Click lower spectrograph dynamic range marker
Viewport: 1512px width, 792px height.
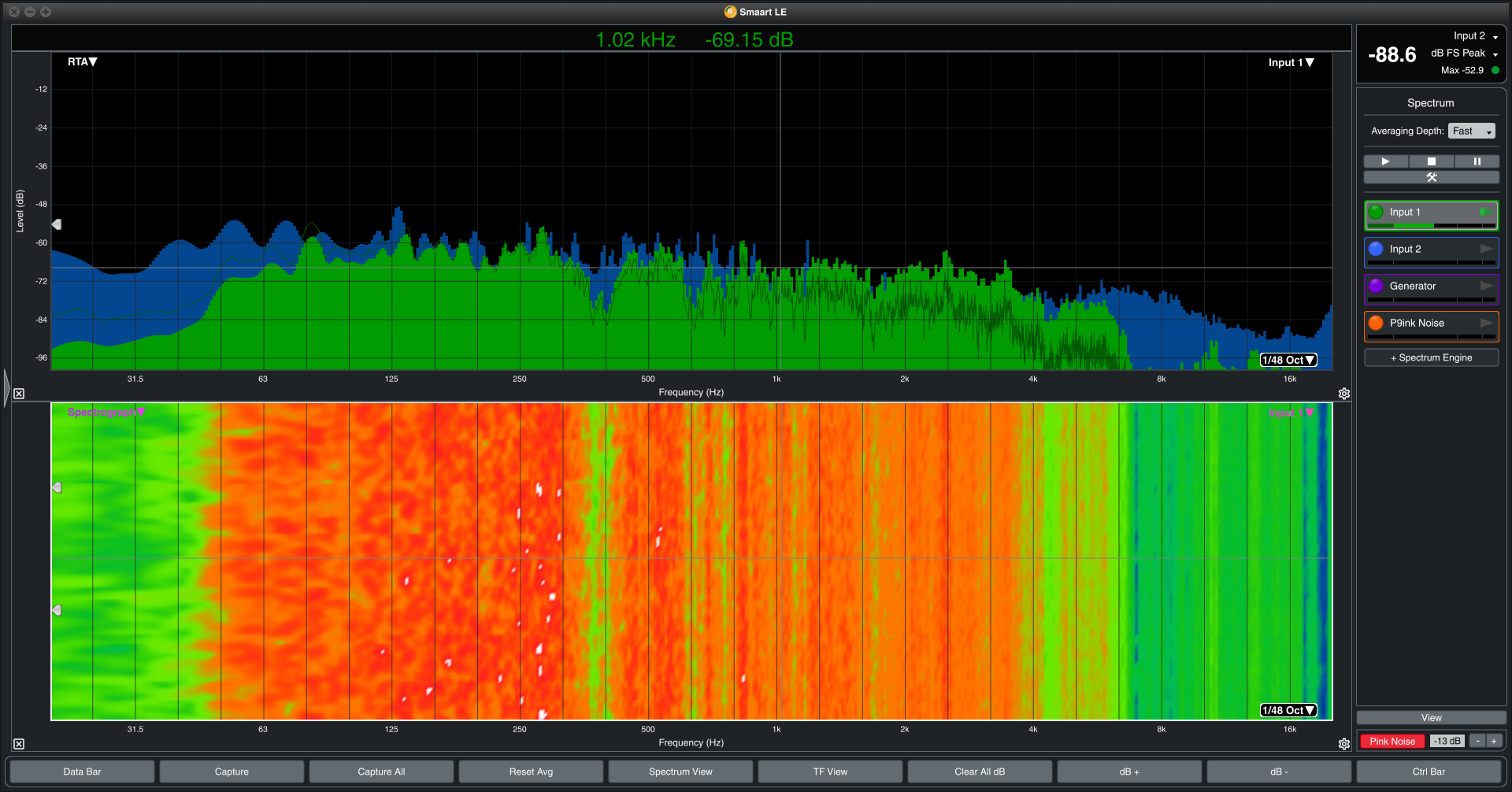point(57,610)
